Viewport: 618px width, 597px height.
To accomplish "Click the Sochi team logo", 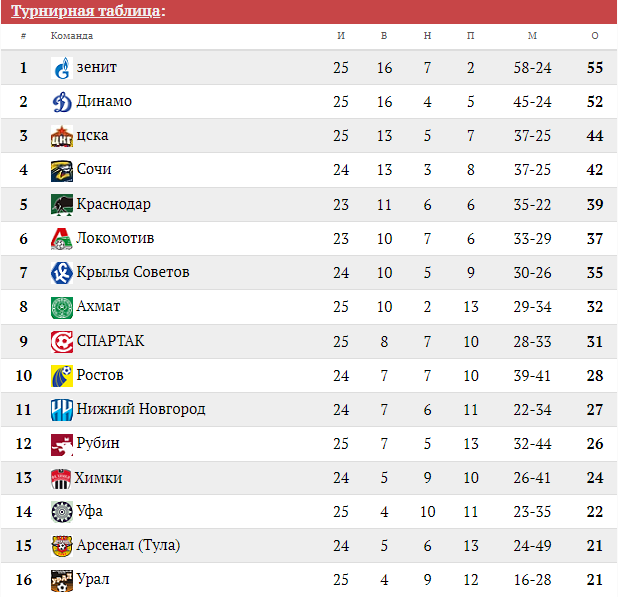I will [x=62, y=171].
